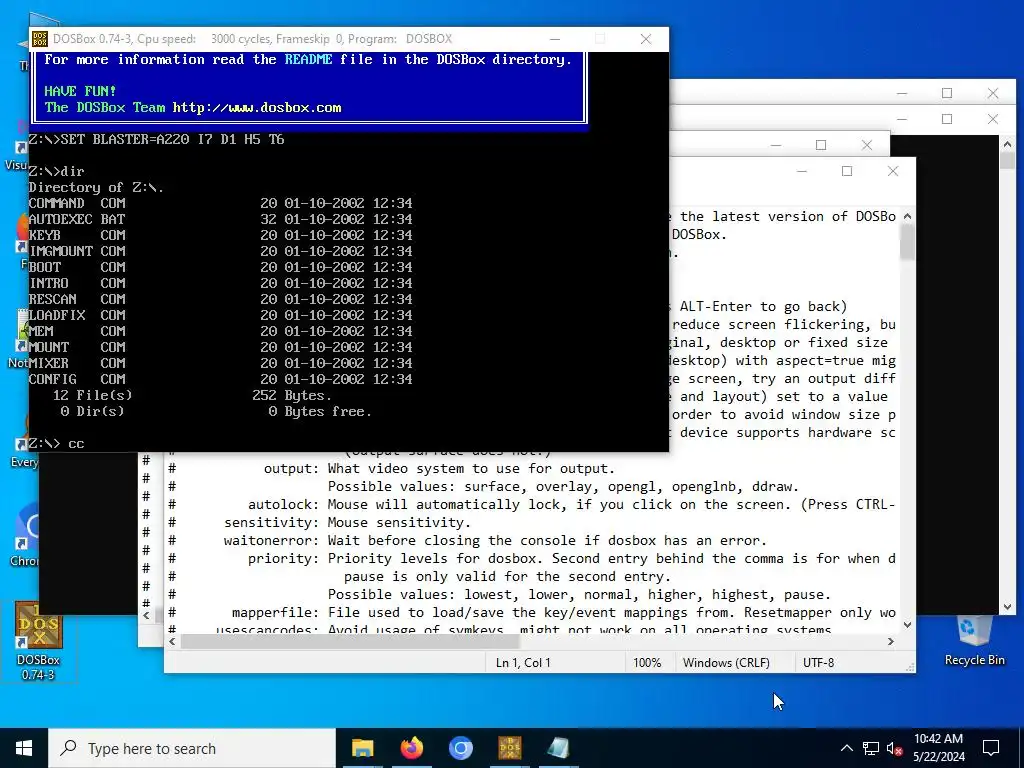Click scroll-up arrow of rear console window
1024x768 pixels.
pyautogui.click(x=1007, y=144)
